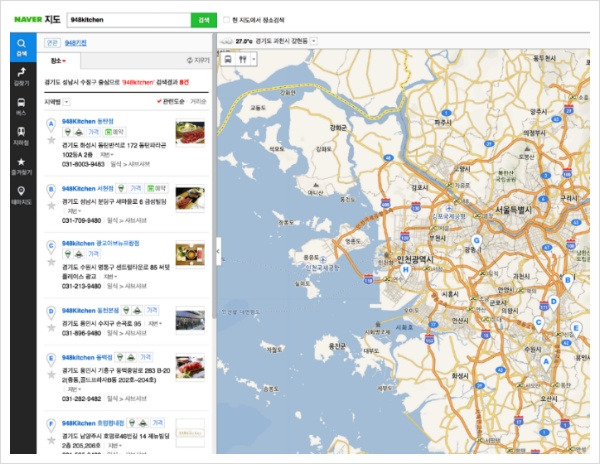Click the NAVER 지도 logo
The height and width of the screenshot is (464, 600).
(37, 20)
